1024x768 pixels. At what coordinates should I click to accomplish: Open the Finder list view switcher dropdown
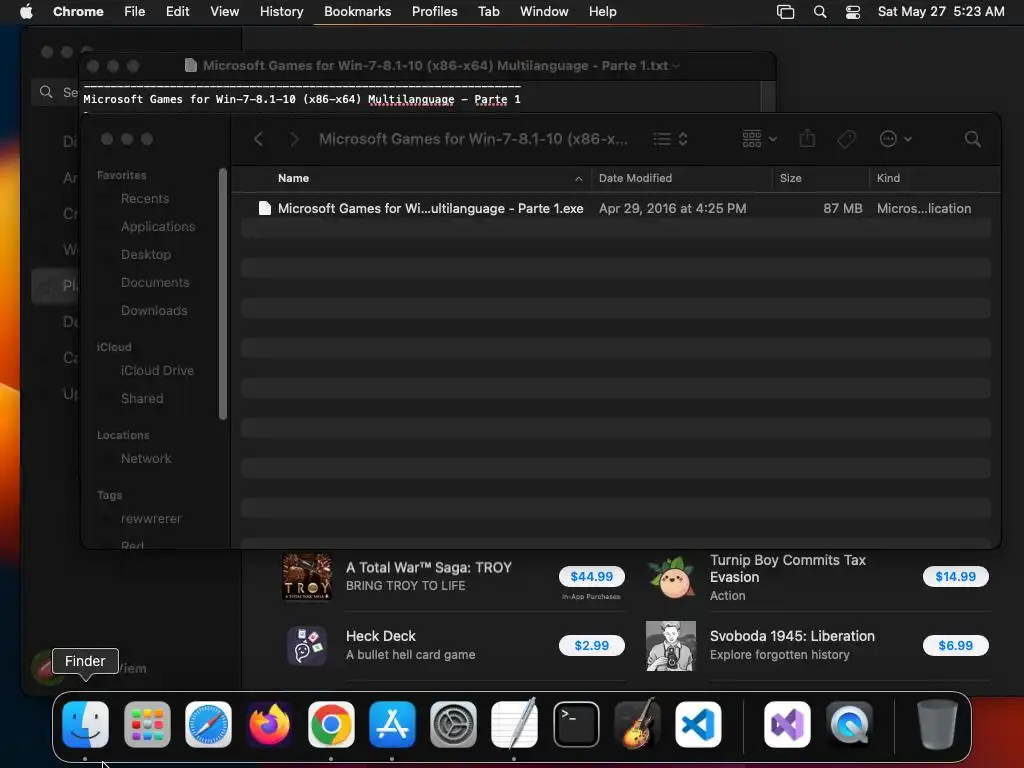(671, 139)
